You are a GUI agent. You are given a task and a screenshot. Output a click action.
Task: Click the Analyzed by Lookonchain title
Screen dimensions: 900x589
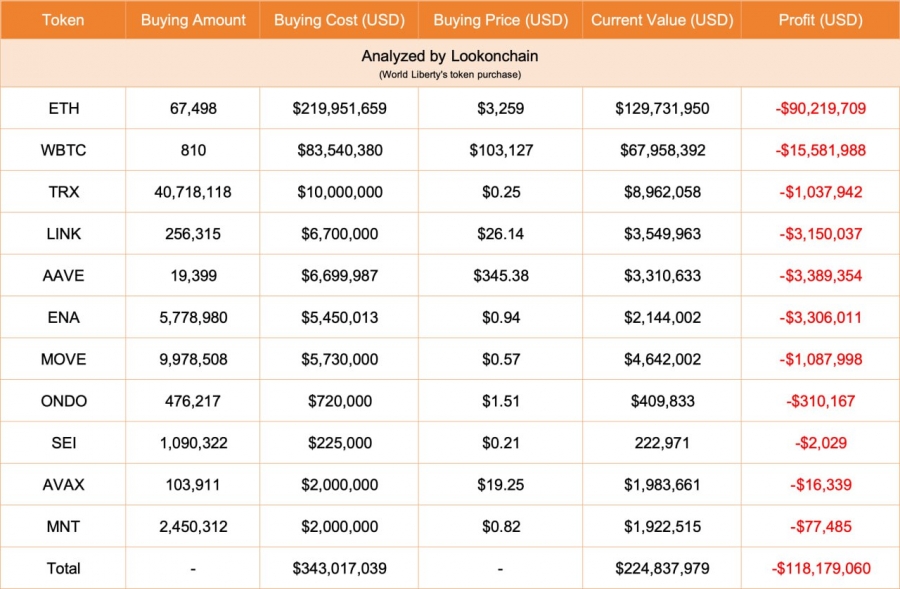[x=450, y=56]
